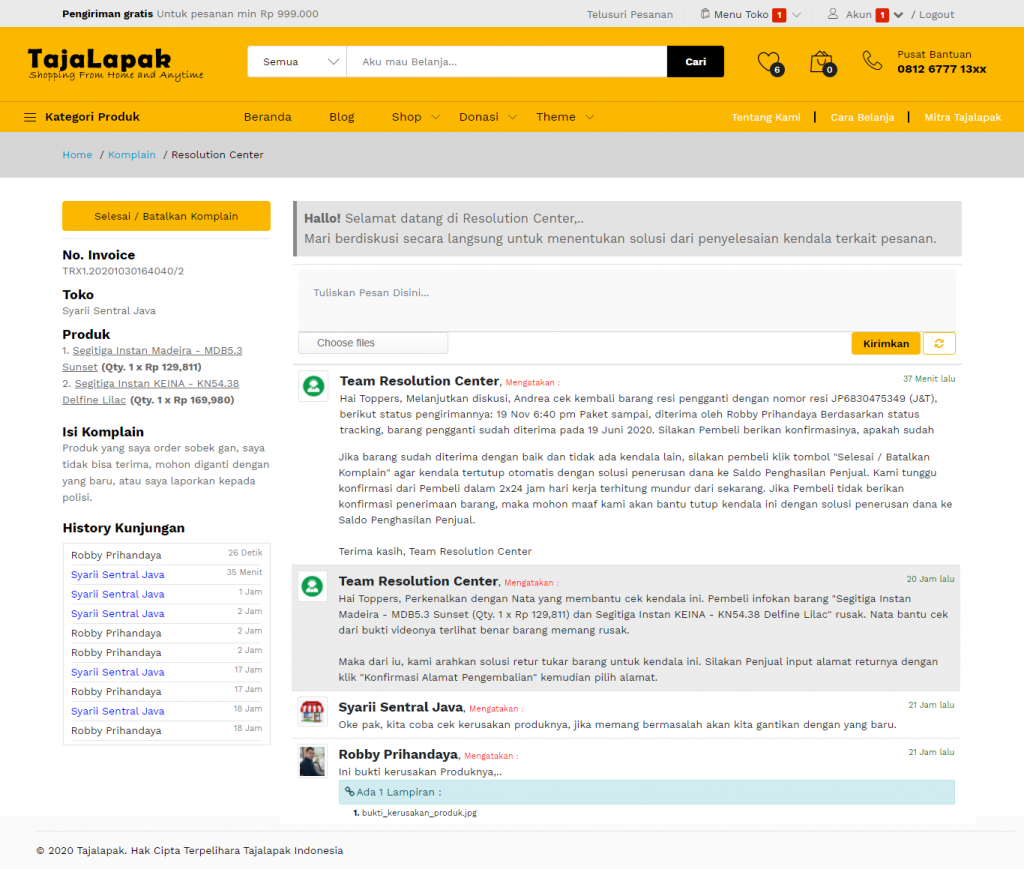Image resolution: width=1024 pixels, height=869 pixels.
Task: Click the TajaLapak logo
Action: 116,64
